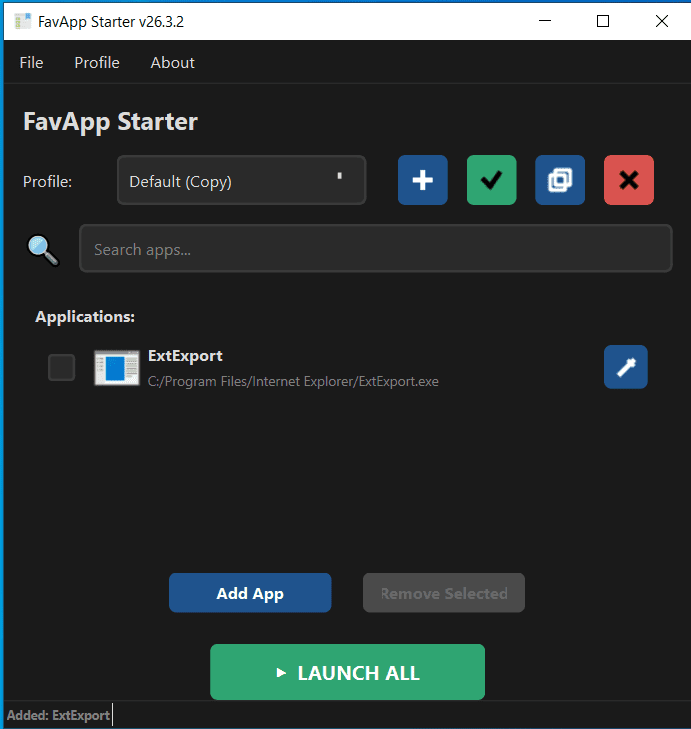
Task: Click the wrench edit icon for ExtExport
Action: click(625, 367)
